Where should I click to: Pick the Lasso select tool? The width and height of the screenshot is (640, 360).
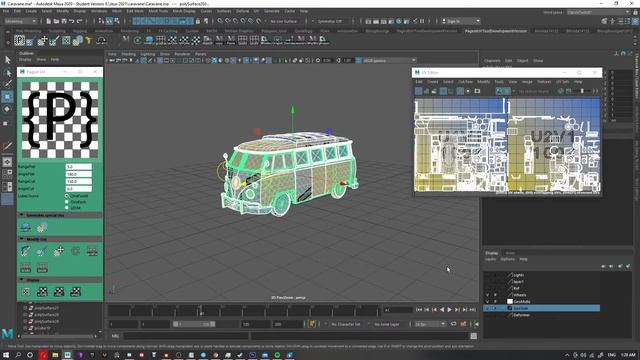click(x=7, y=73)
